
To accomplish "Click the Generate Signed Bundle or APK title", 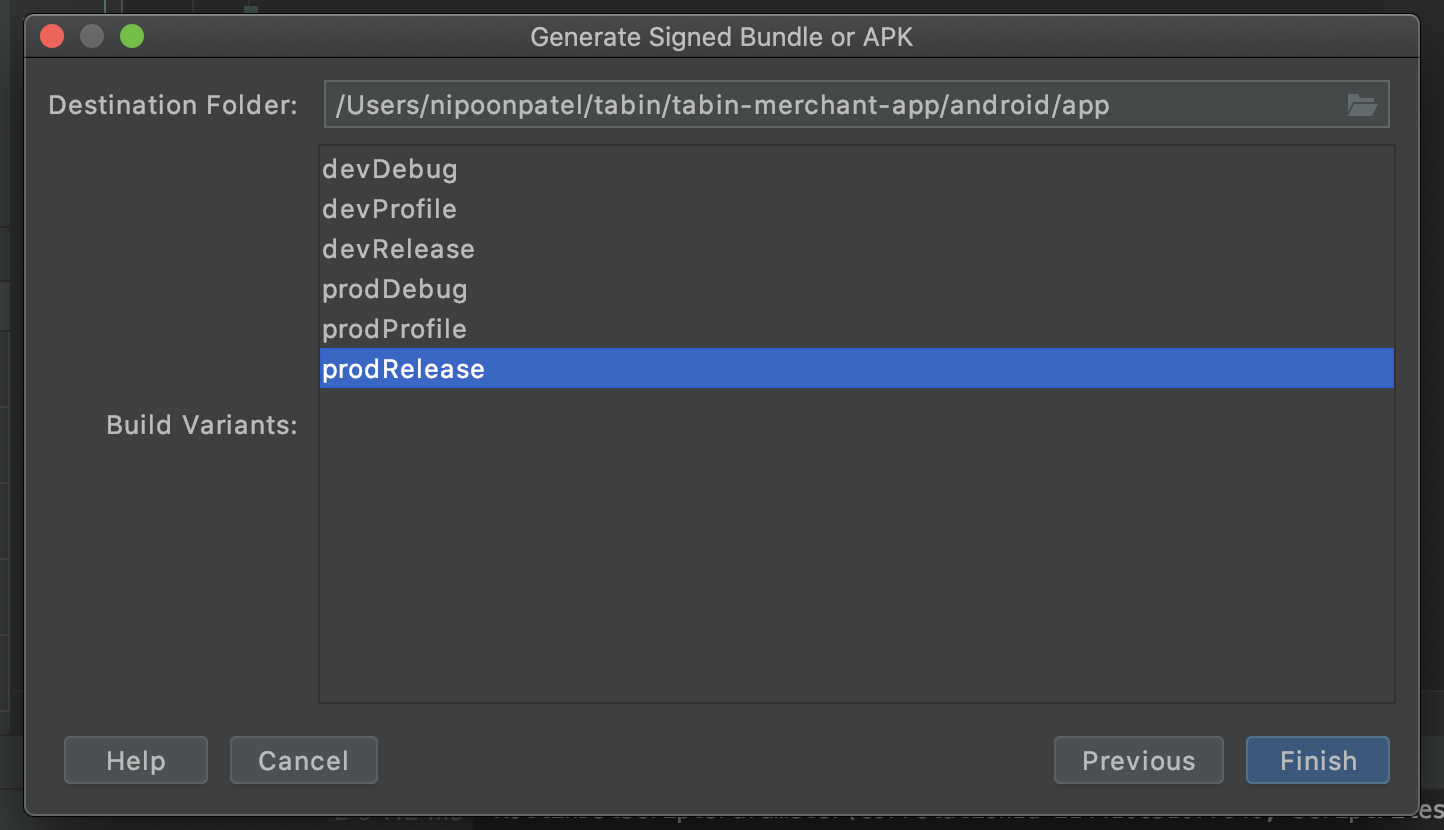I will pyautogui.click(x=721, y=38).
